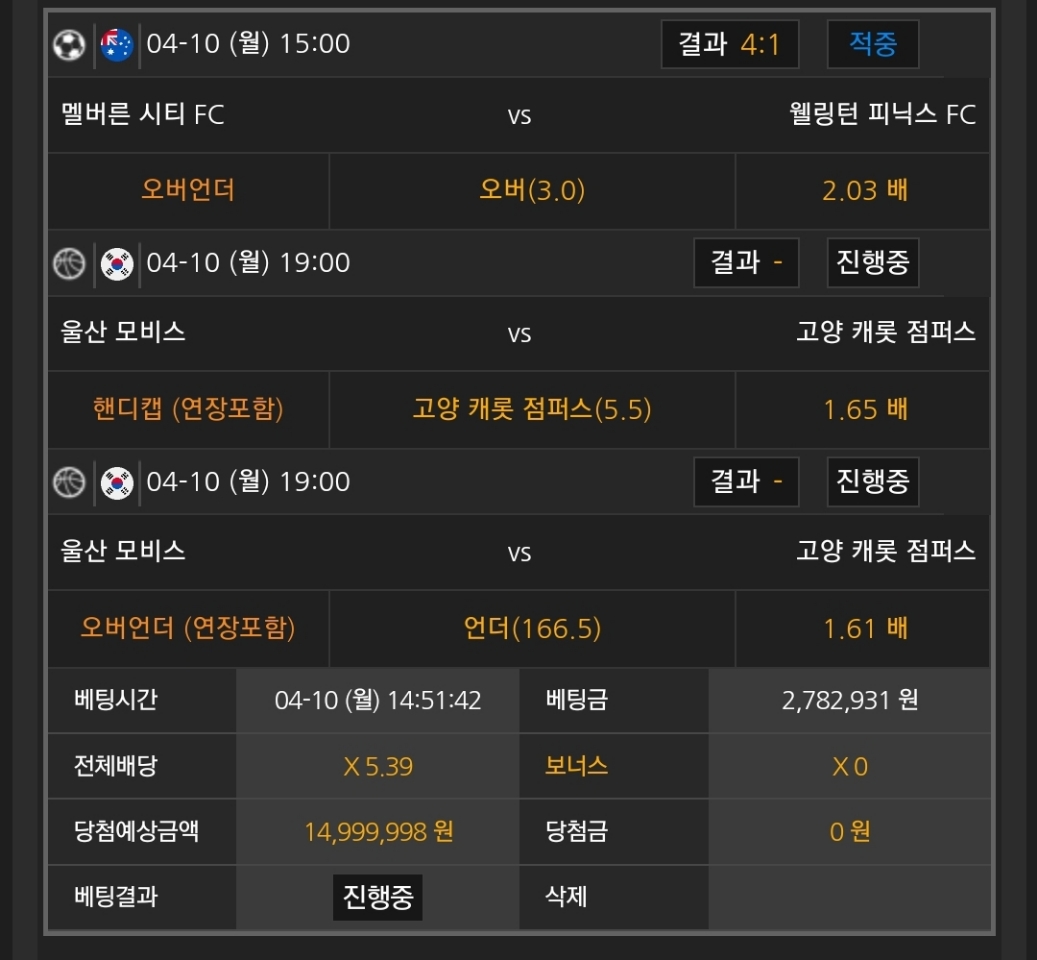Click the 2.03 배 odds cell

pos(864,190)
